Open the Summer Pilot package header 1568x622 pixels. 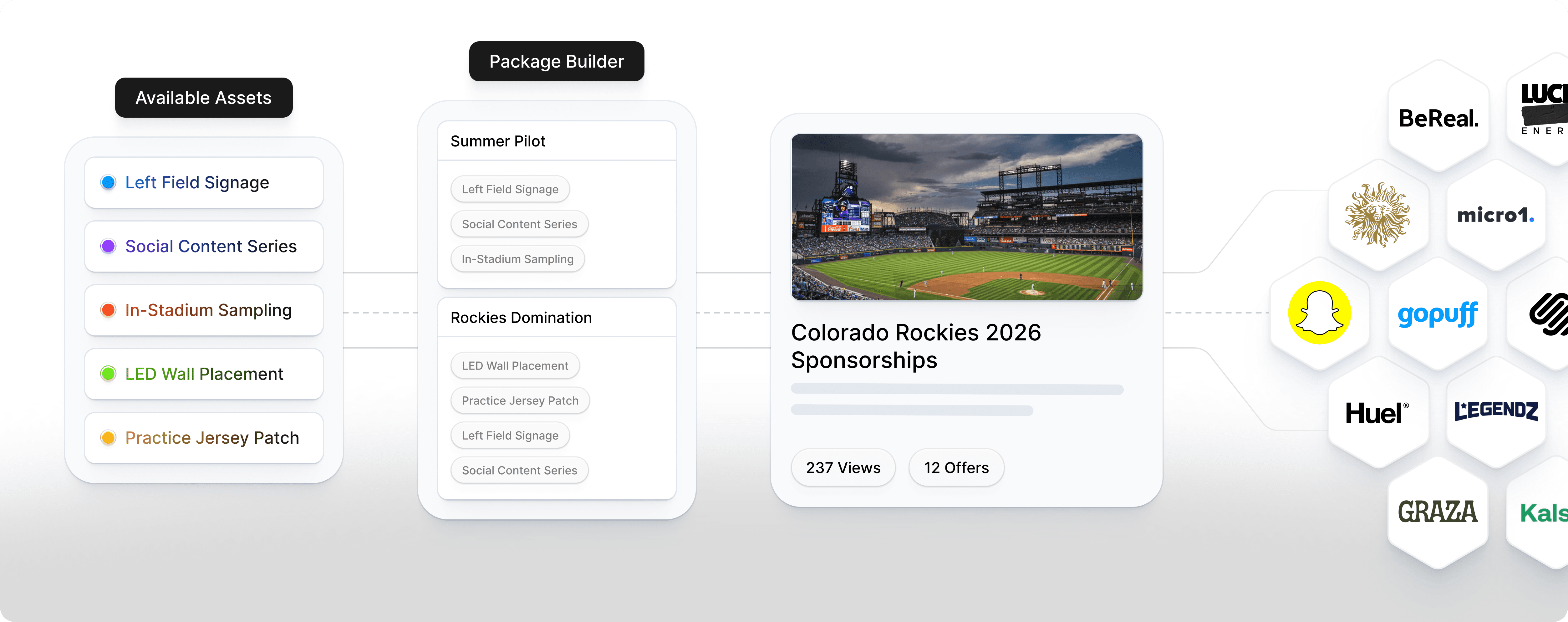tap(557, 141)
